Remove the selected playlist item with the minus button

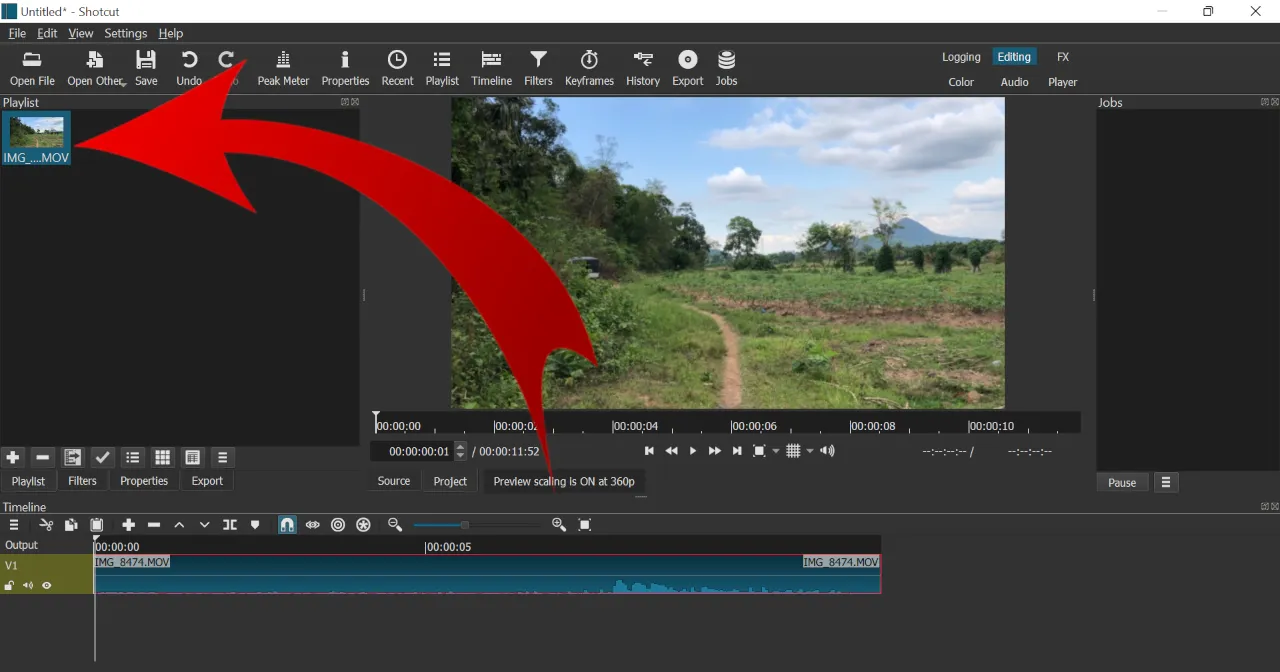(43, 457)
